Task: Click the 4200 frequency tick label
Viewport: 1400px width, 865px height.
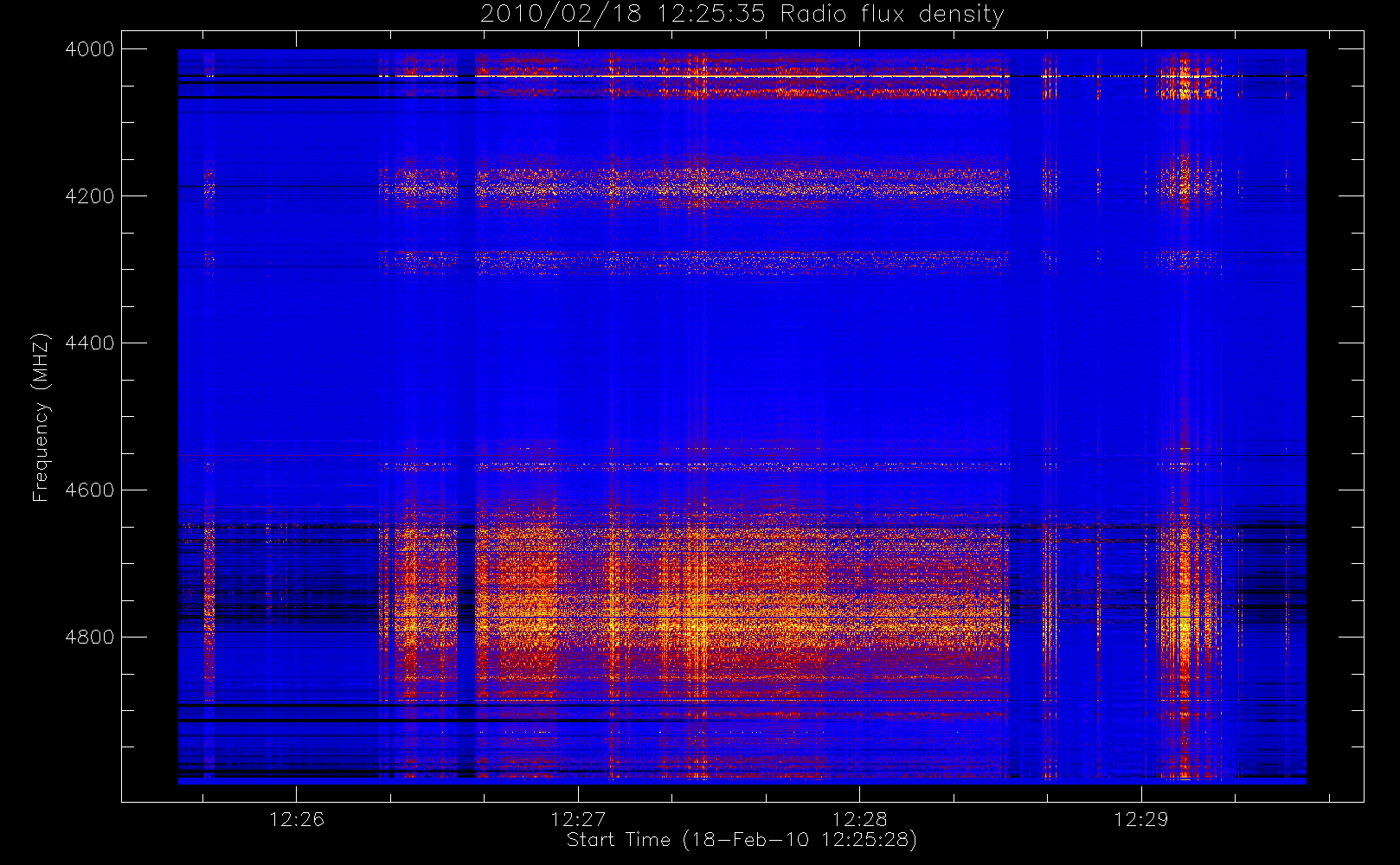Action: [90, 196]
